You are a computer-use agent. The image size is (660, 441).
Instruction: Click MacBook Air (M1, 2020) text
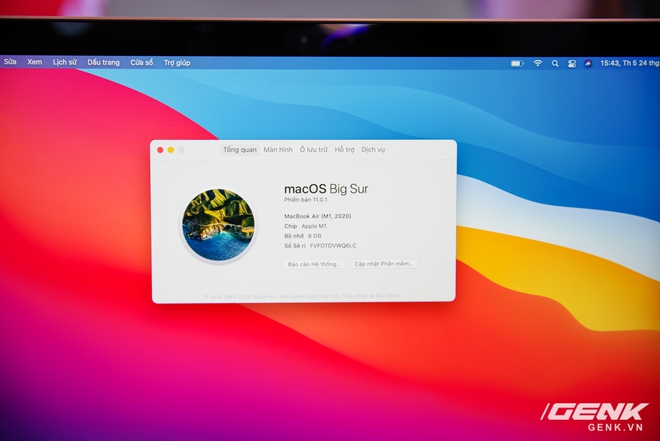pyautogui.click(x=317, y=216)
